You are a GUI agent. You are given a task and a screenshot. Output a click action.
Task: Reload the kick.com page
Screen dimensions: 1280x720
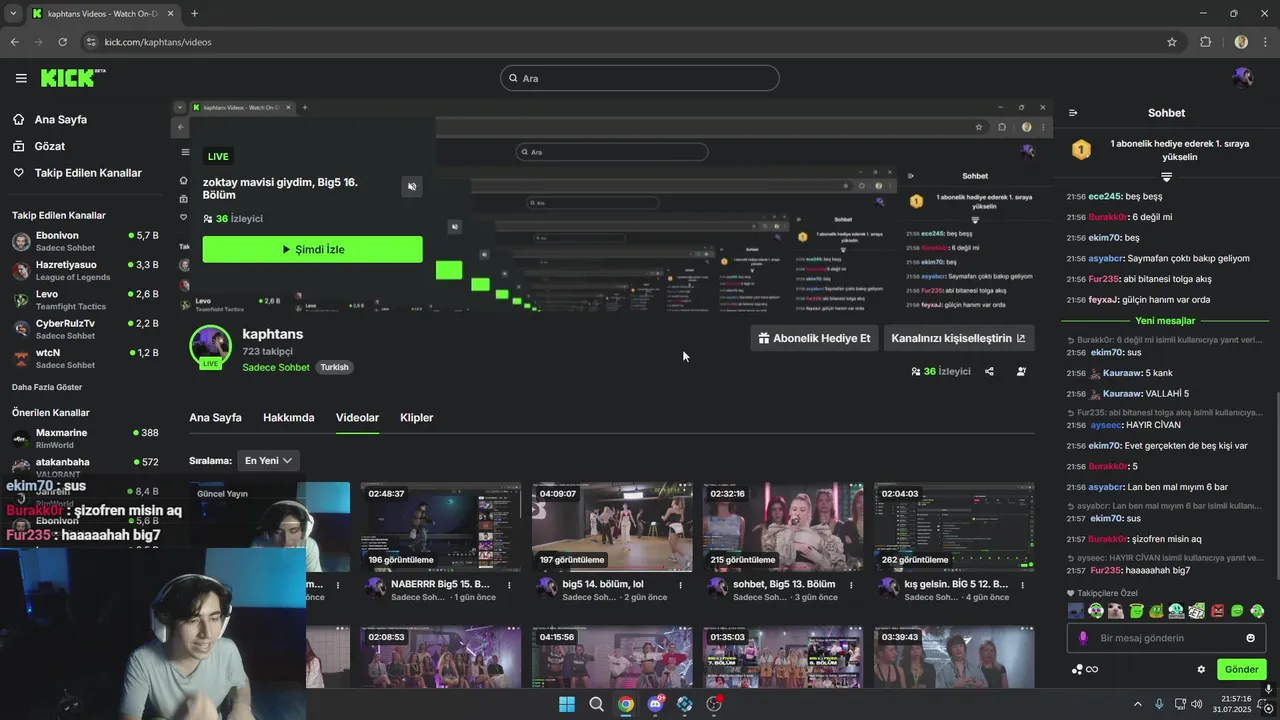(62, 42)
